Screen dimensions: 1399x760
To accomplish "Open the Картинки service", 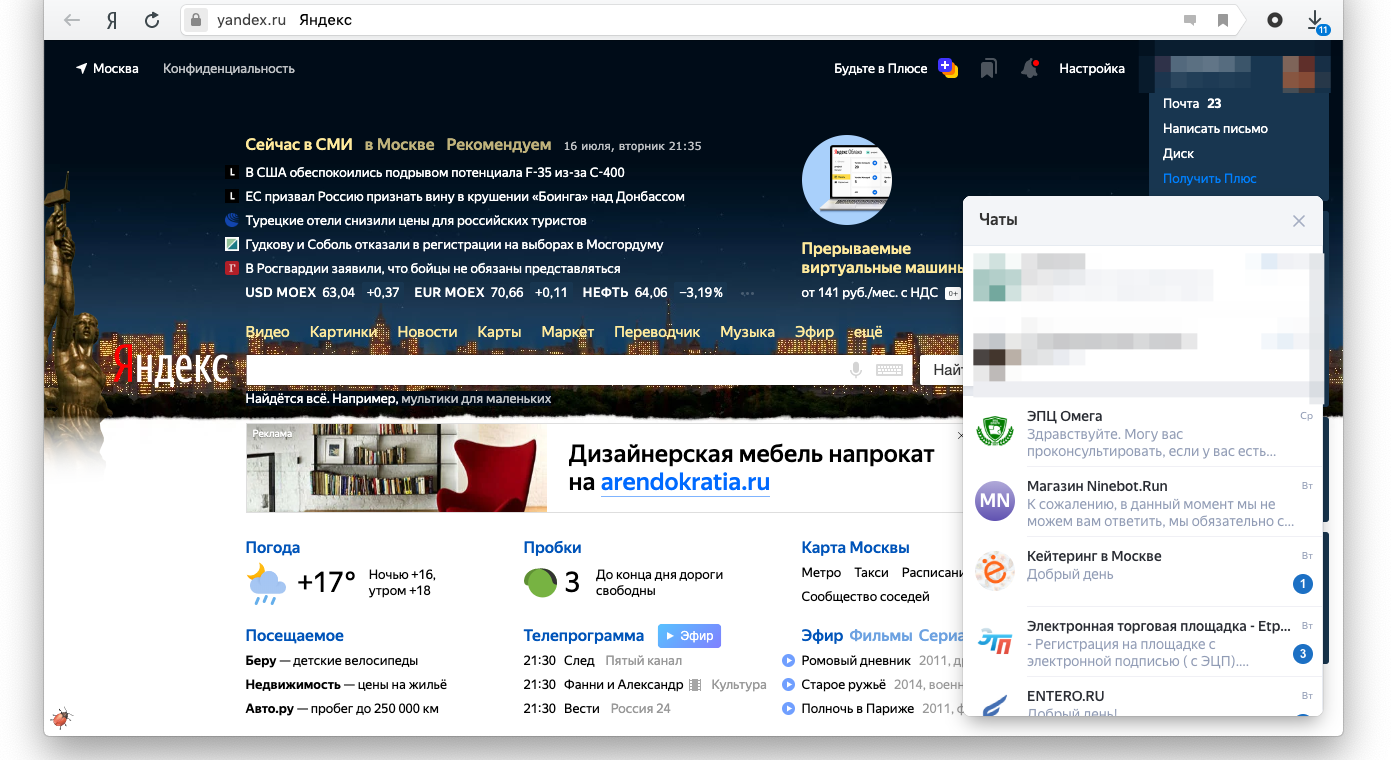I will point(343,332).
